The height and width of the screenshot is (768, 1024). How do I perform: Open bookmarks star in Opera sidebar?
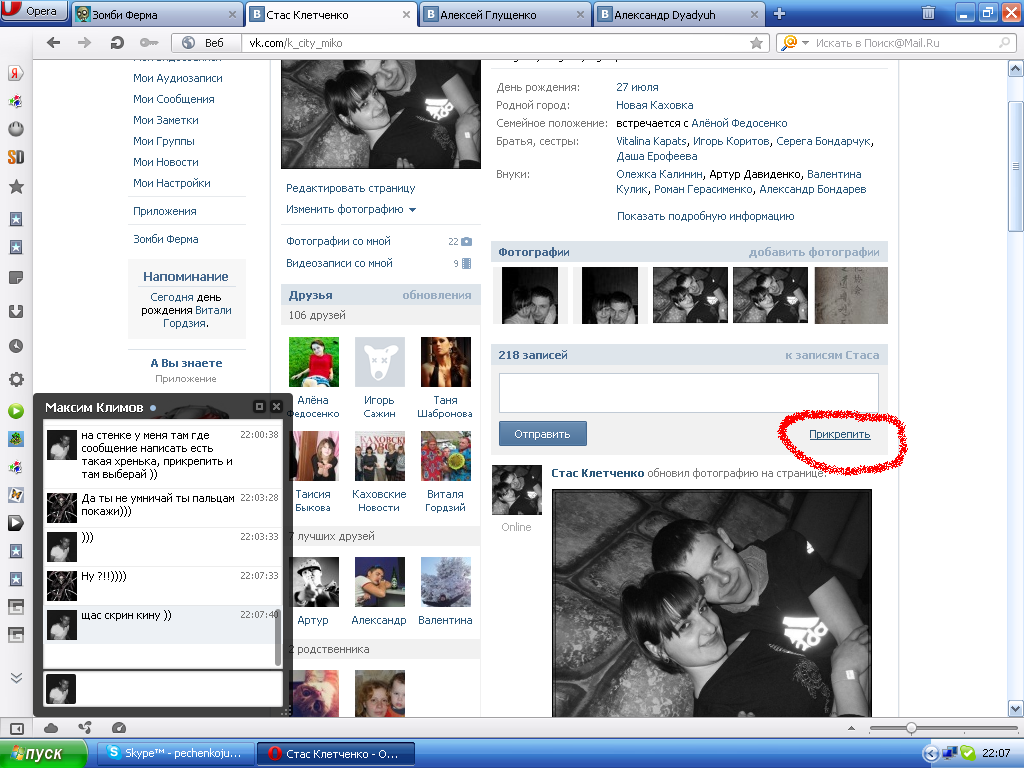coord(16,187)
